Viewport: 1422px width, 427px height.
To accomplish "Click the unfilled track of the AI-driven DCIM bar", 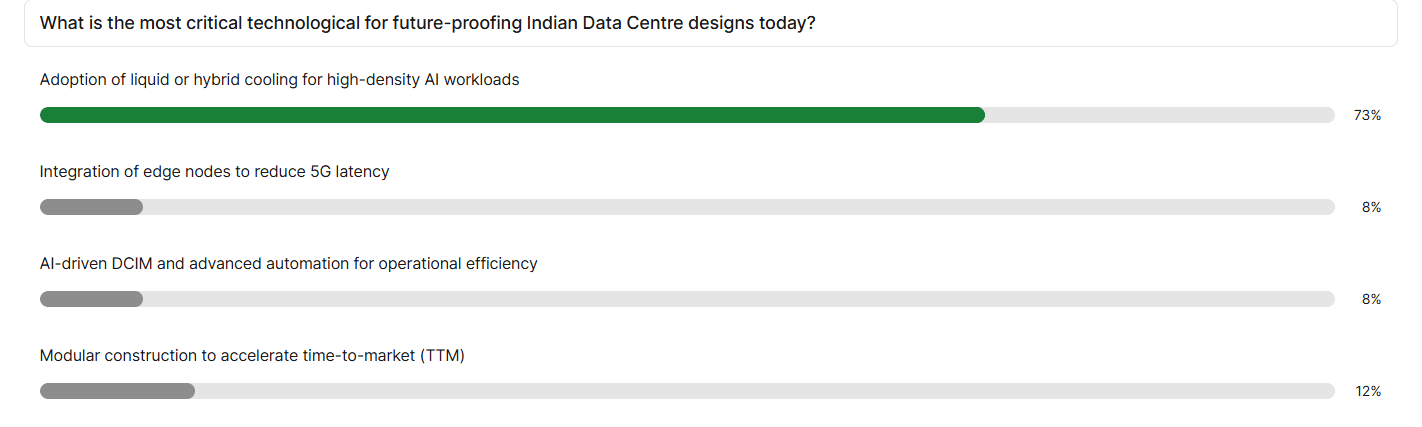I will point(738,299).
